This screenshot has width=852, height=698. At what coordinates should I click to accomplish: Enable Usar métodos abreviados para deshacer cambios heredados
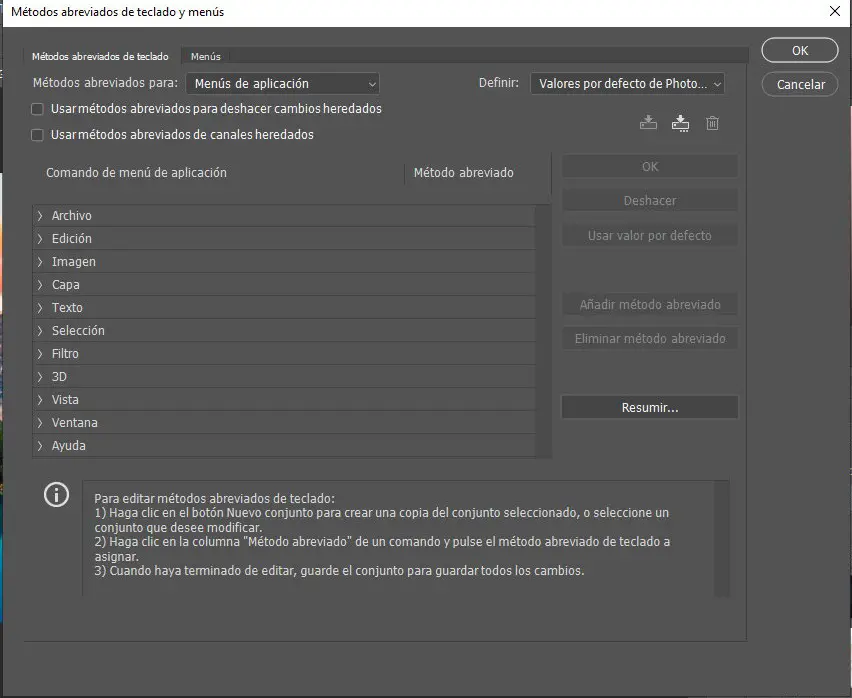pyautogui.click(x=37, y=109)
